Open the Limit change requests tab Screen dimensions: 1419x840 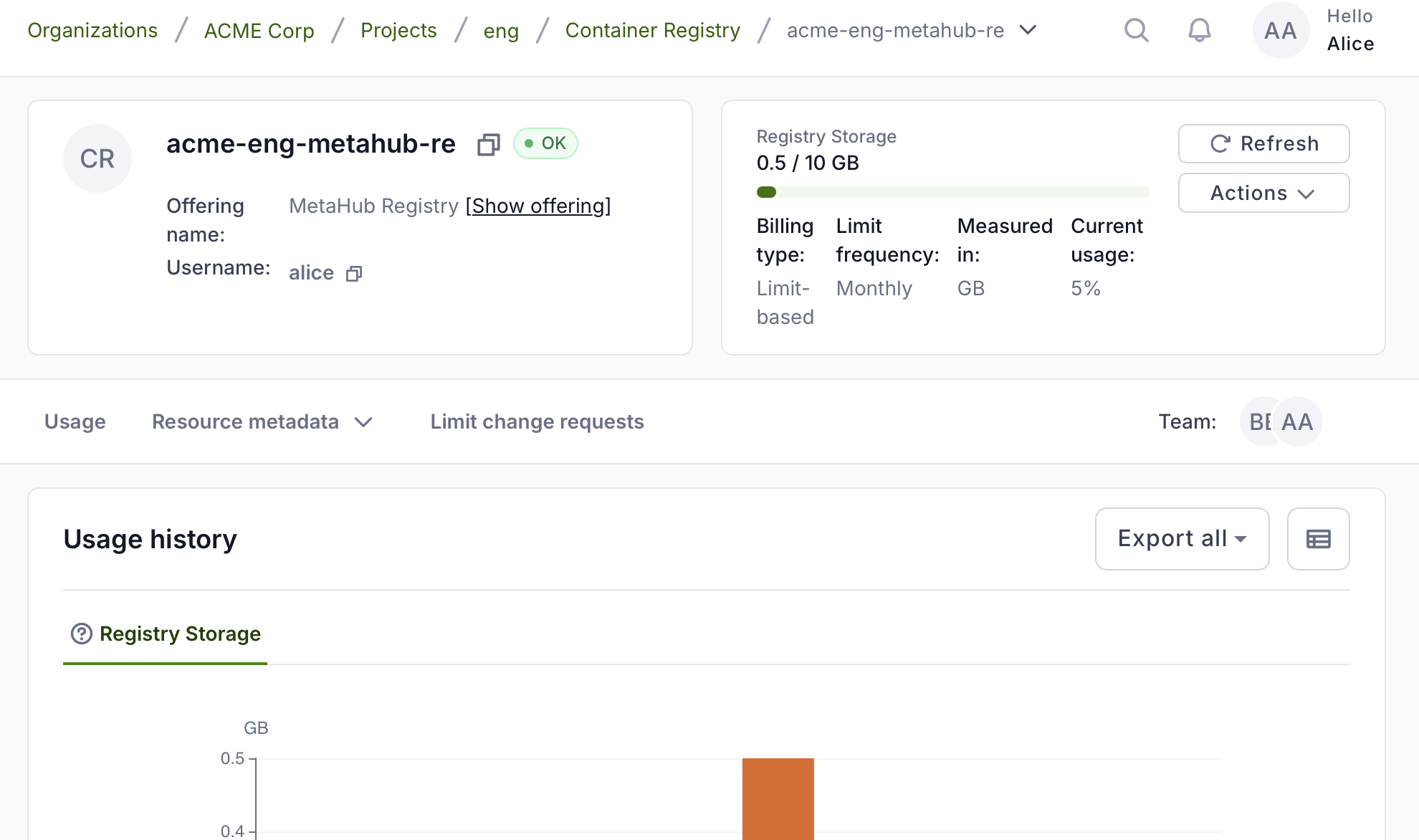click(x=537, y=421)
